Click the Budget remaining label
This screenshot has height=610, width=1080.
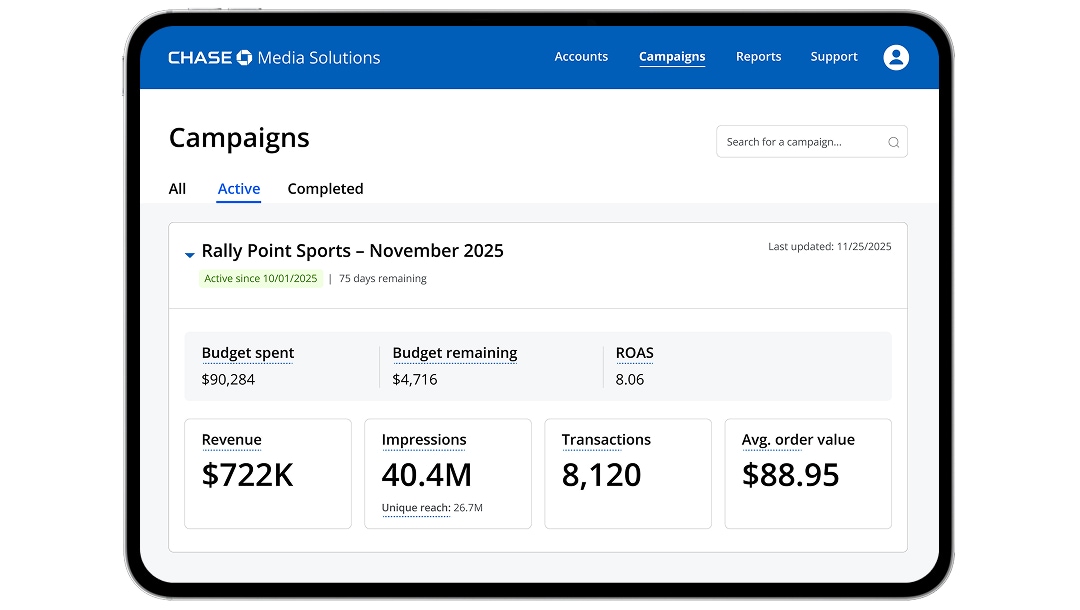(x=455, y=353)
